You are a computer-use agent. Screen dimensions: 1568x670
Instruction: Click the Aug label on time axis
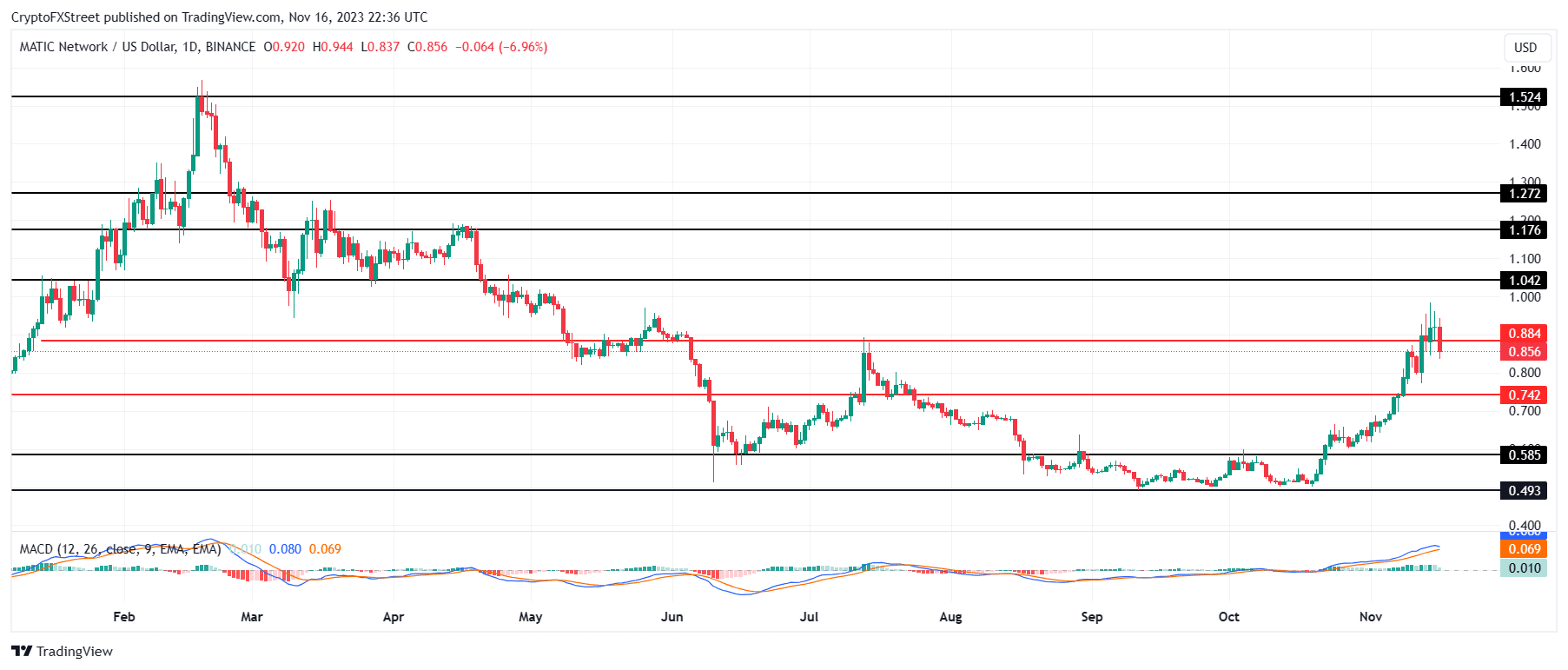951,617
